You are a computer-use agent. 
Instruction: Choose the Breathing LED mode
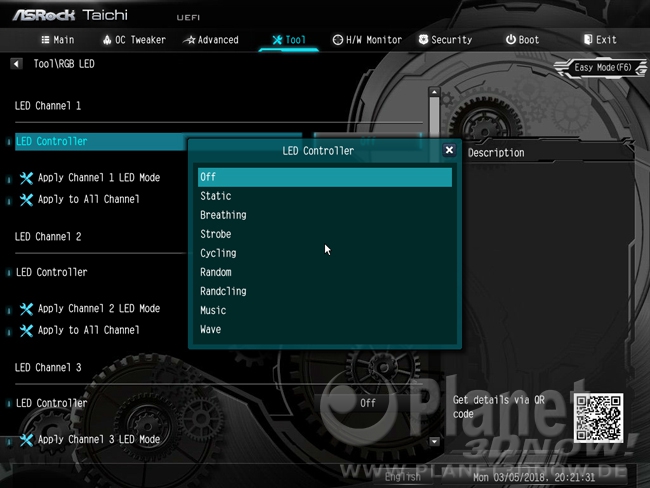coord(325,215)
